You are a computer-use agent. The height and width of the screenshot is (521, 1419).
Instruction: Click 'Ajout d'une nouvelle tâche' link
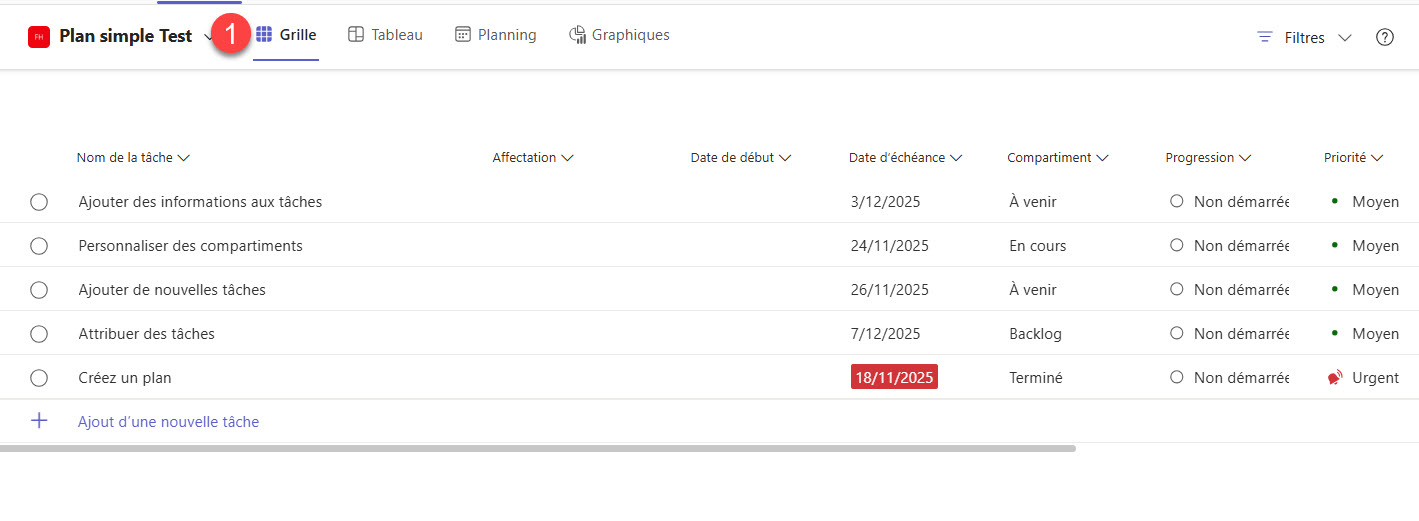169,422
